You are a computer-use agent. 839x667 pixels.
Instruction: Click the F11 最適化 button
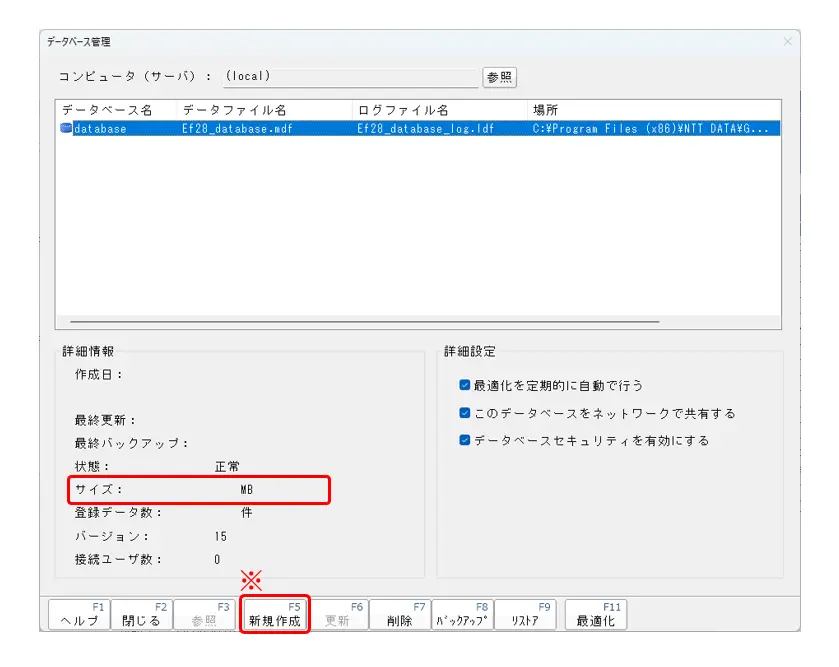click(596, 615)
